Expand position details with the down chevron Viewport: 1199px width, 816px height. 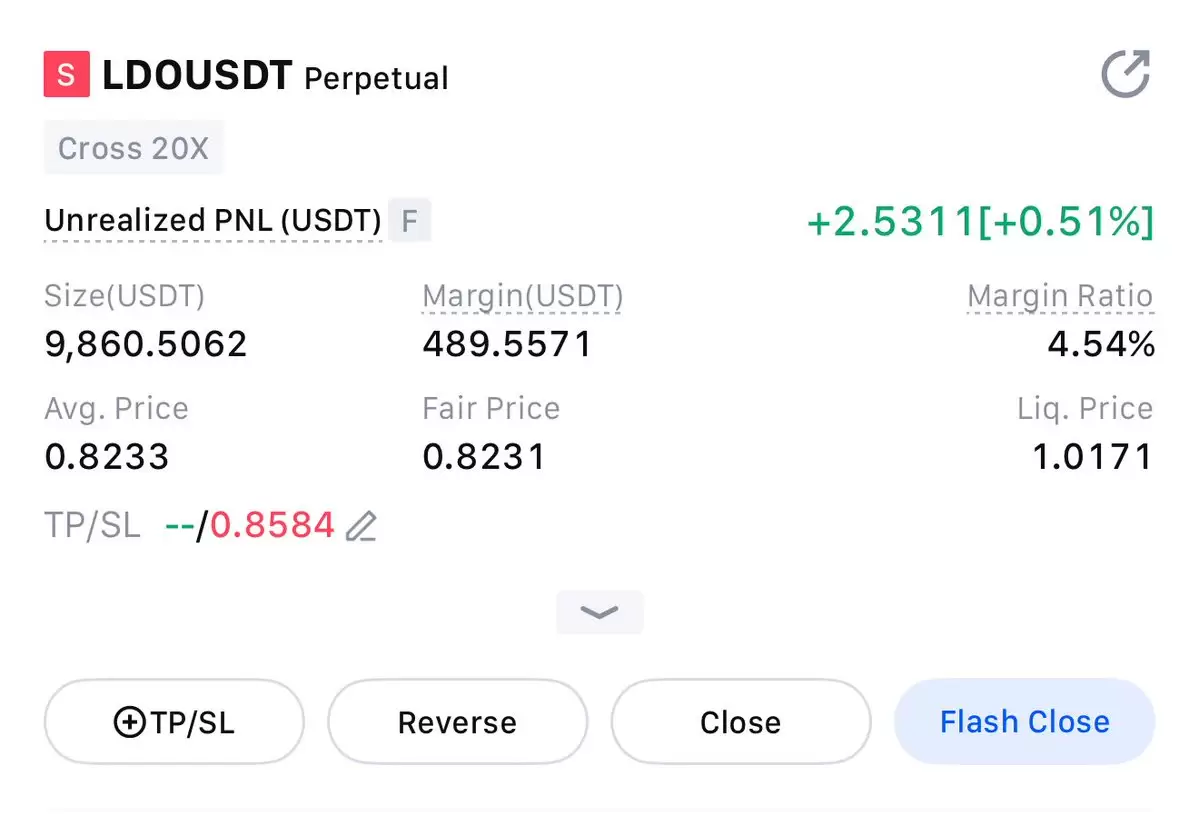pyautogui.click(x=600, y=612)
